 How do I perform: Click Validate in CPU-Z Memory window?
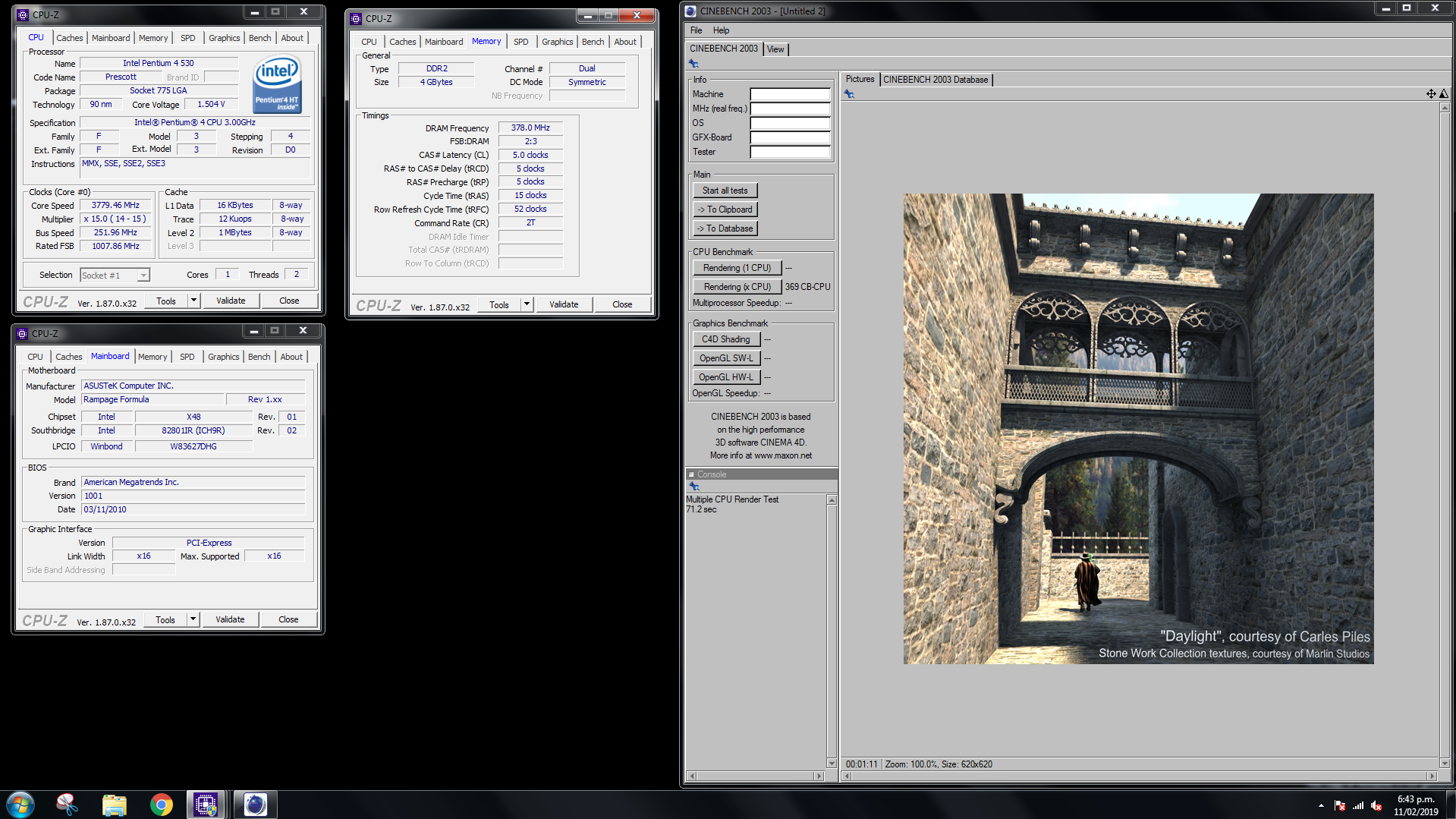(x=564, y=304)
